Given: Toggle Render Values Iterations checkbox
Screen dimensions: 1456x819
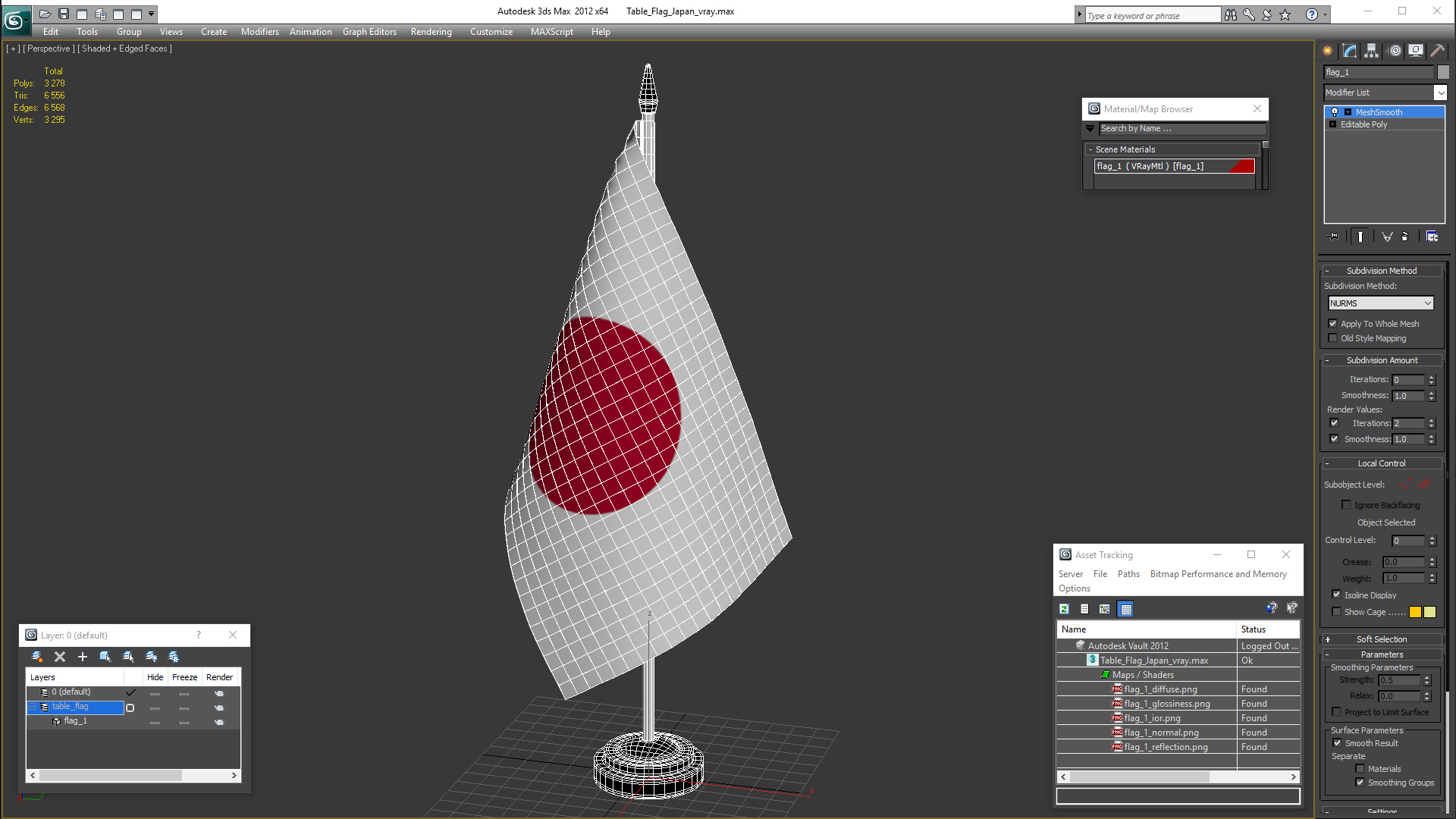Looking at the screenshot, I should (x=1335, y=423).
